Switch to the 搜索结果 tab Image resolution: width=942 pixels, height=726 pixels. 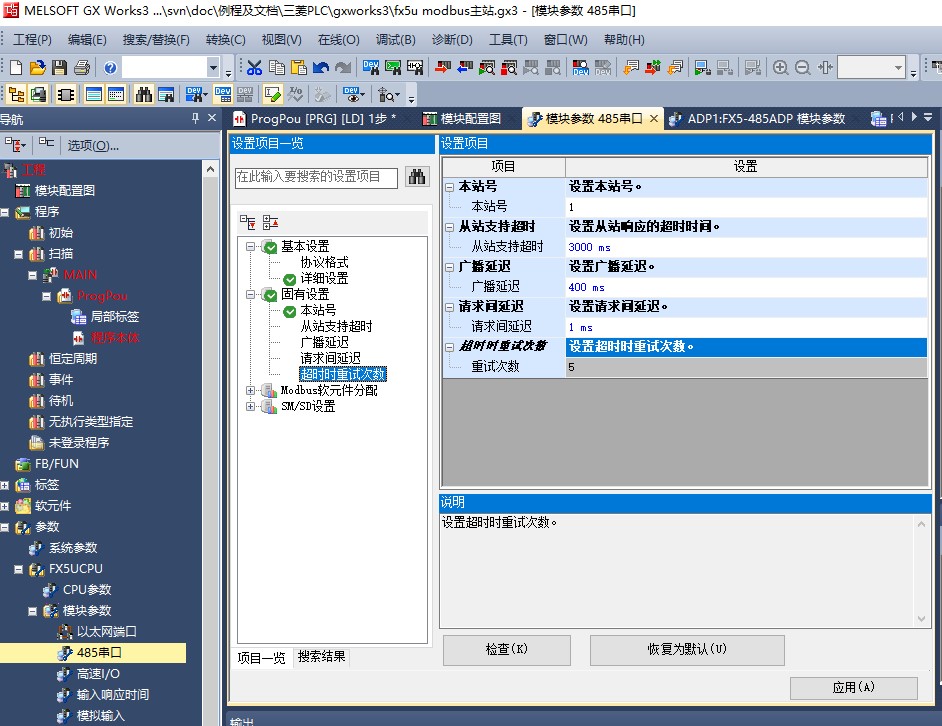pyautogui.click(x=322, y=657)
